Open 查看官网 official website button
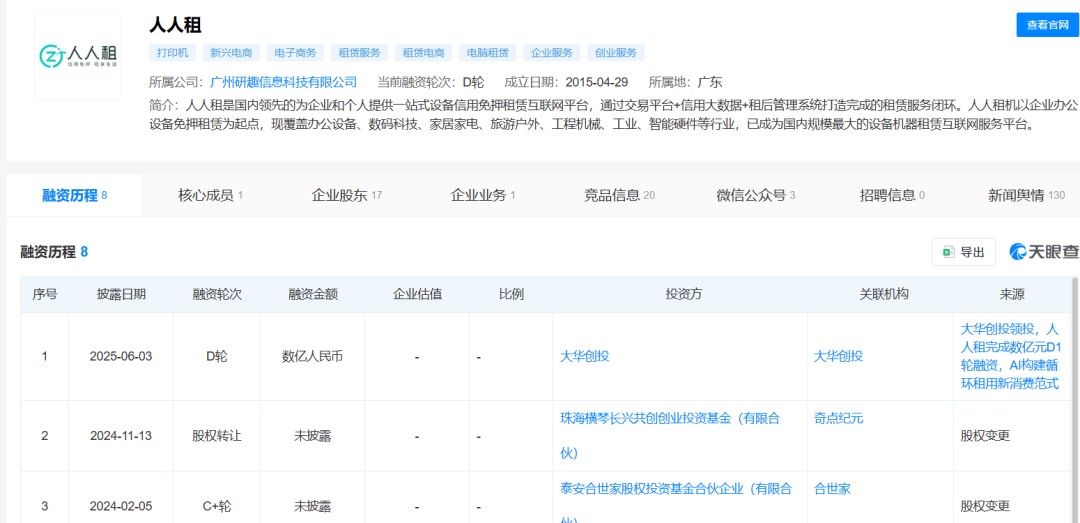Viewport: 1080px width, 523px height. (x=1048, y=26)
